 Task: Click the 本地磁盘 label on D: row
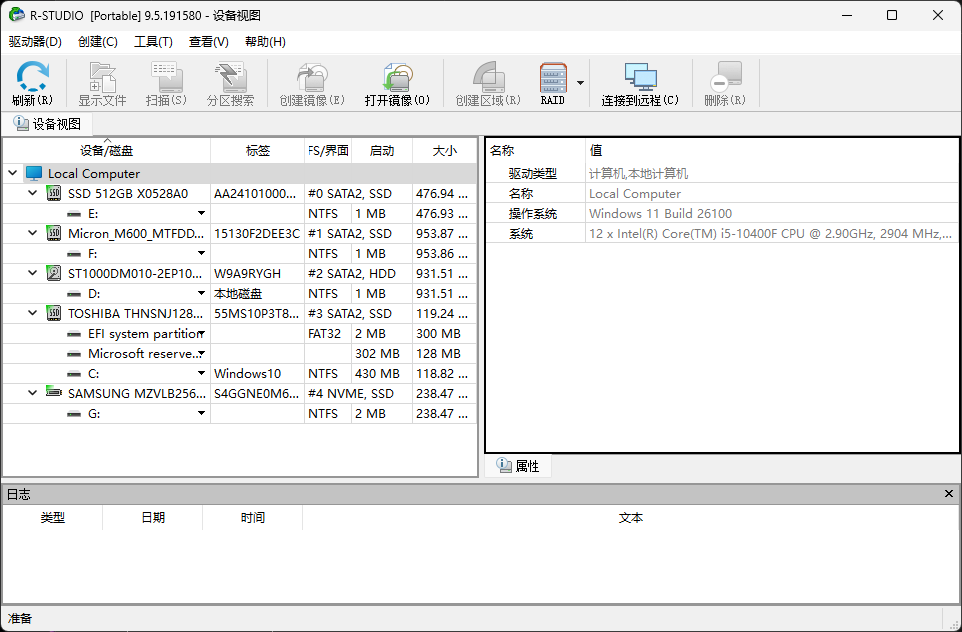238,294
